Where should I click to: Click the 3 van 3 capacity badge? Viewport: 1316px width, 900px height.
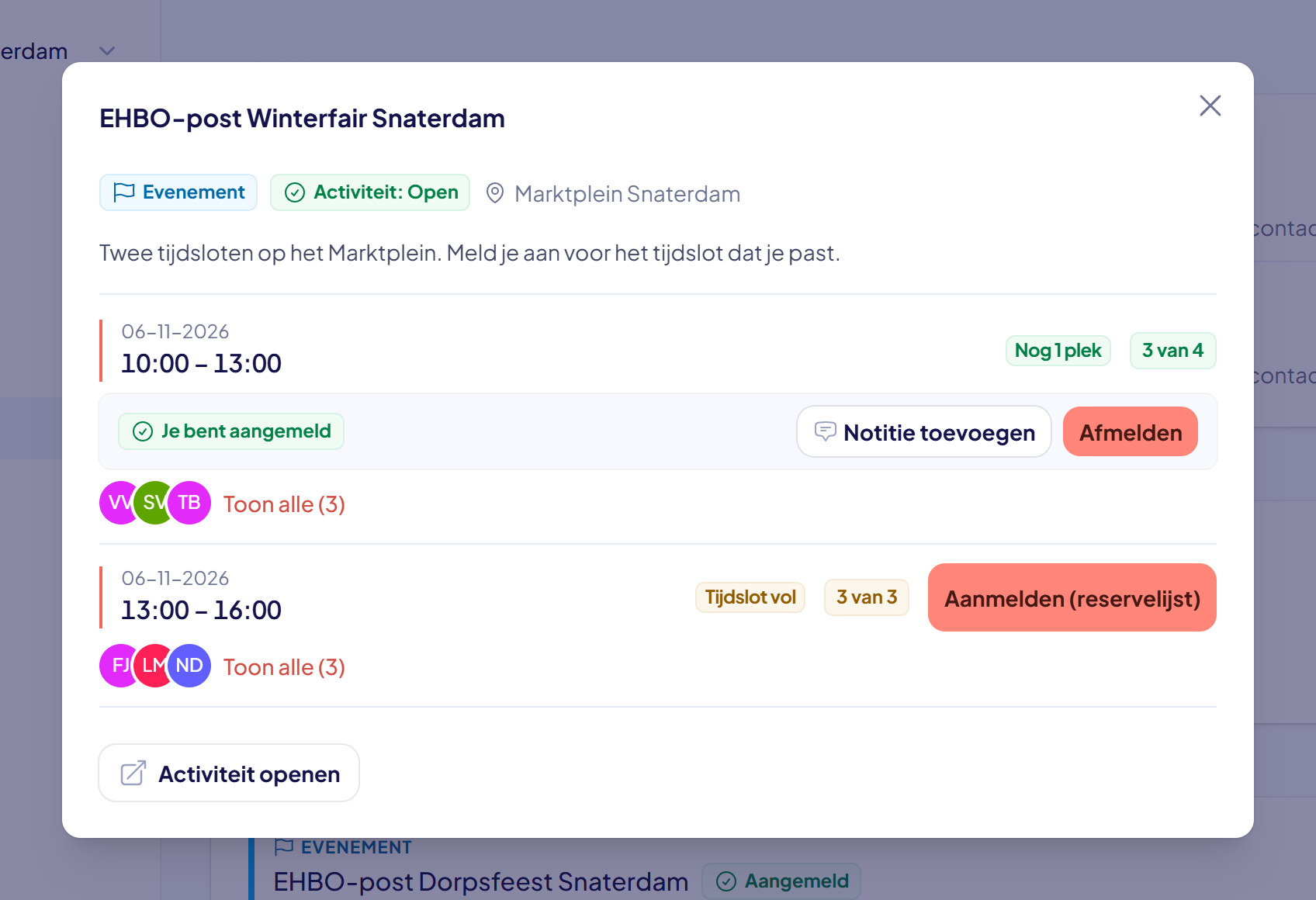(x=867, y=597)
